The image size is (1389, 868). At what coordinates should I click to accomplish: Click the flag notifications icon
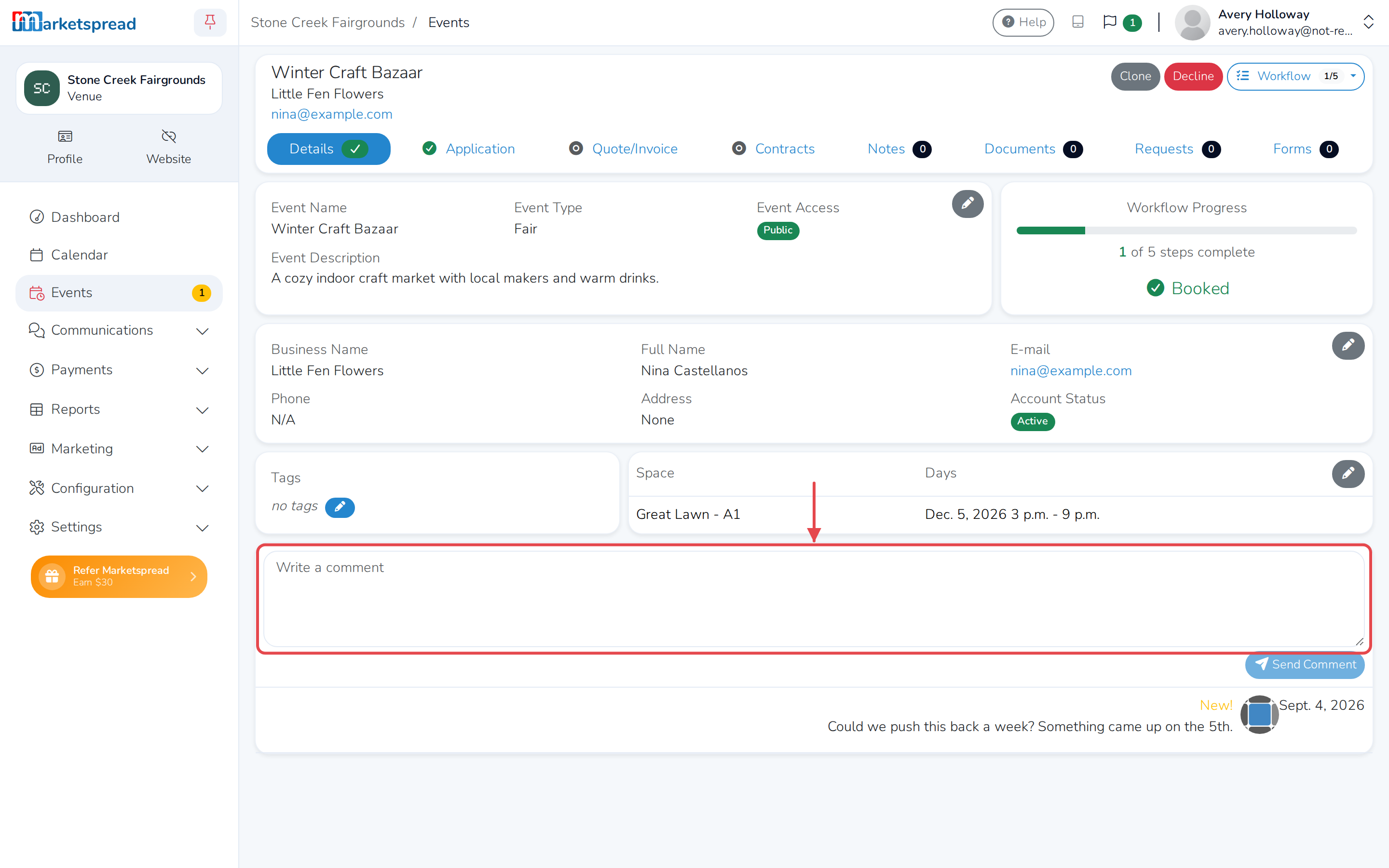click(x=1109, y=22)
